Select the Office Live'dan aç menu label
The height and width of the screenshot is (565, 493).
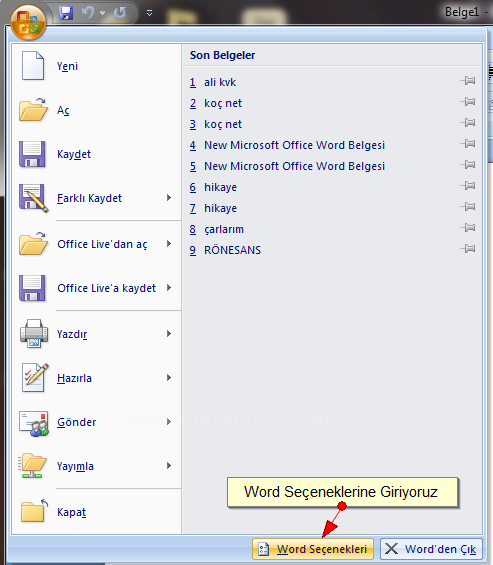102,244
